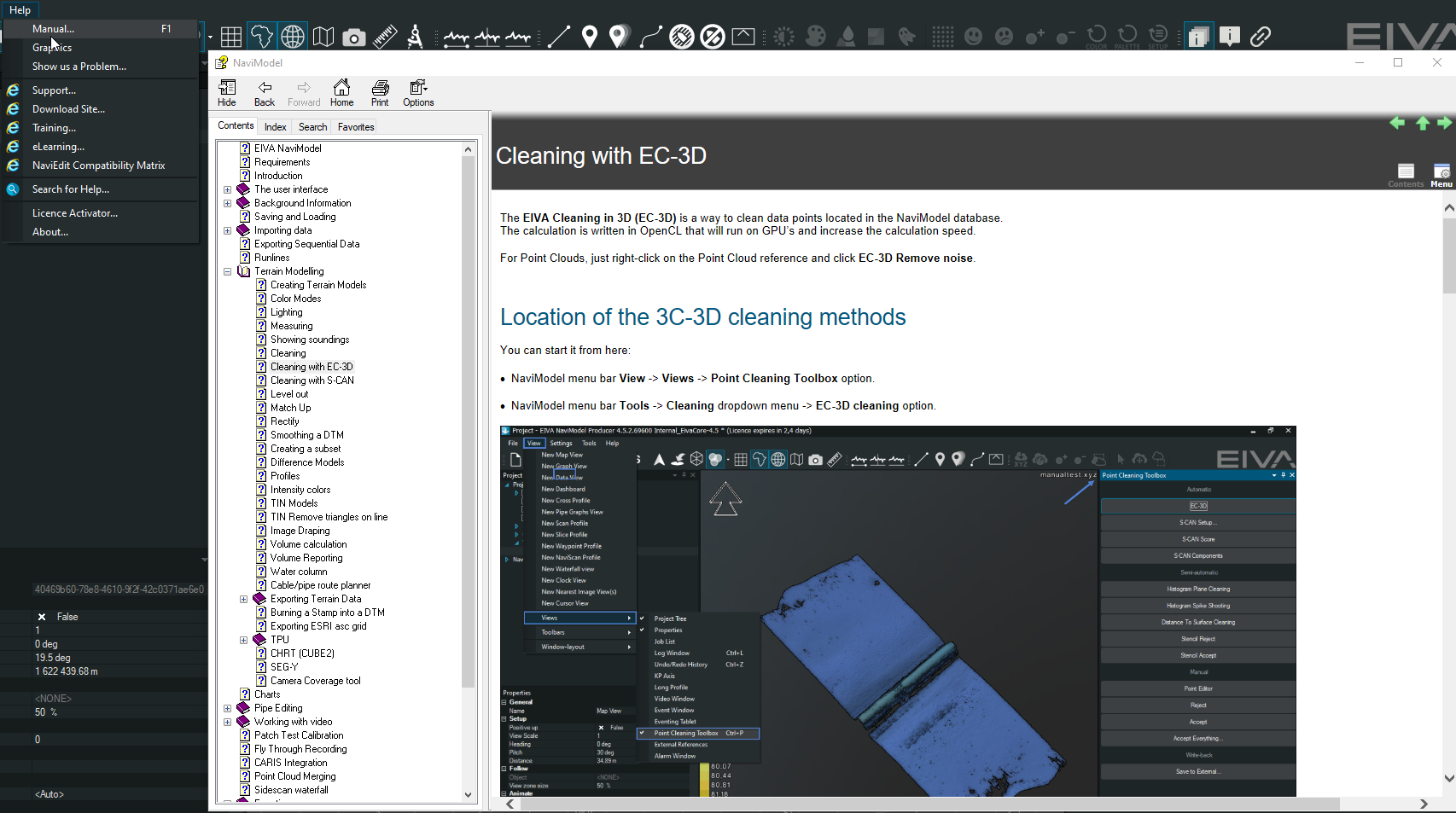
Task: Select the Volume Reporting topic
Action: 306,558
